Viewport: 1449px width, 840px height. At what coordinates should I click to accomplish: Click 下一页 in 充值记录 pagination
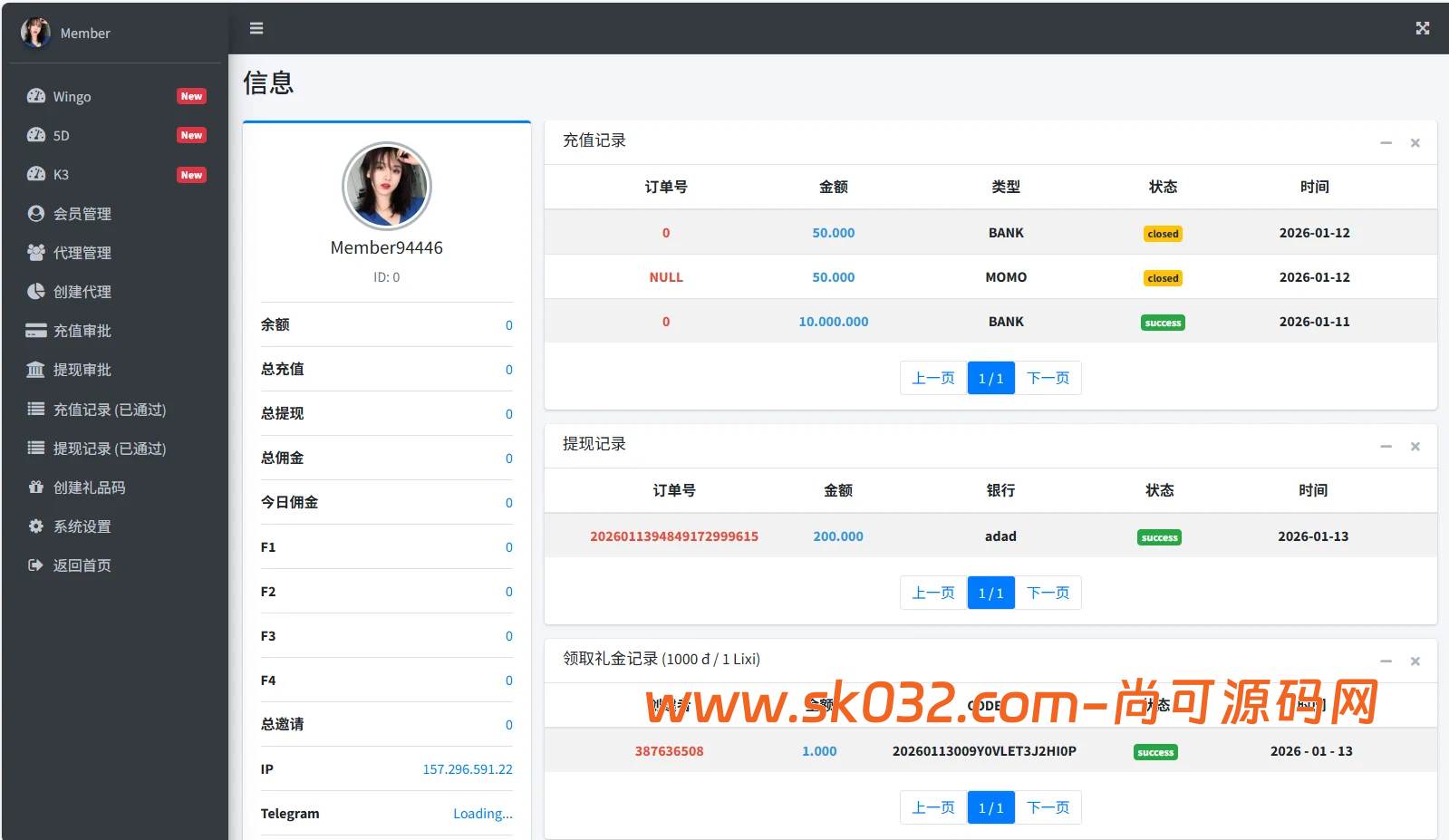(x=1048, y=378)
